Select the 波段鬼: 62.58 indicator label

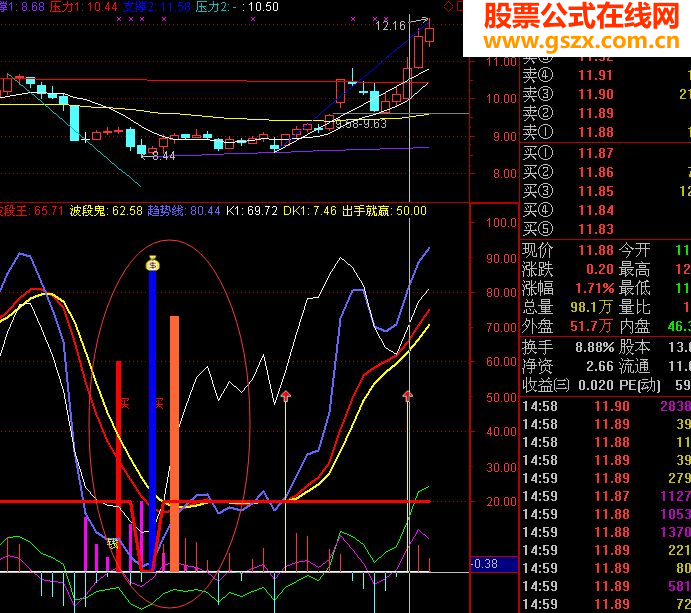point(106,211)
